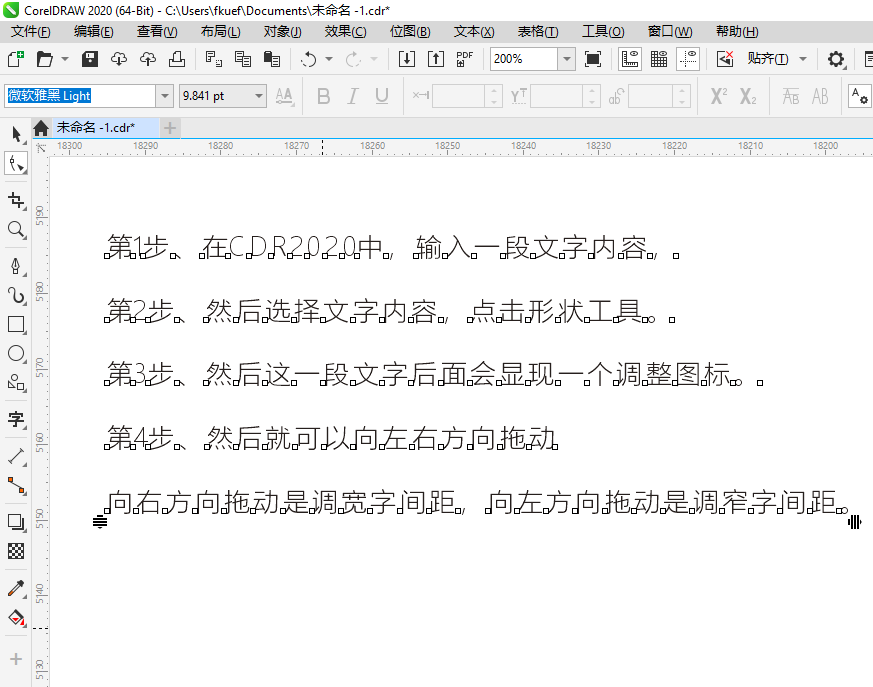This screenshot has height=687, width=873.
Task: Select the Ellipse tool
Action: tap(16, 354)
